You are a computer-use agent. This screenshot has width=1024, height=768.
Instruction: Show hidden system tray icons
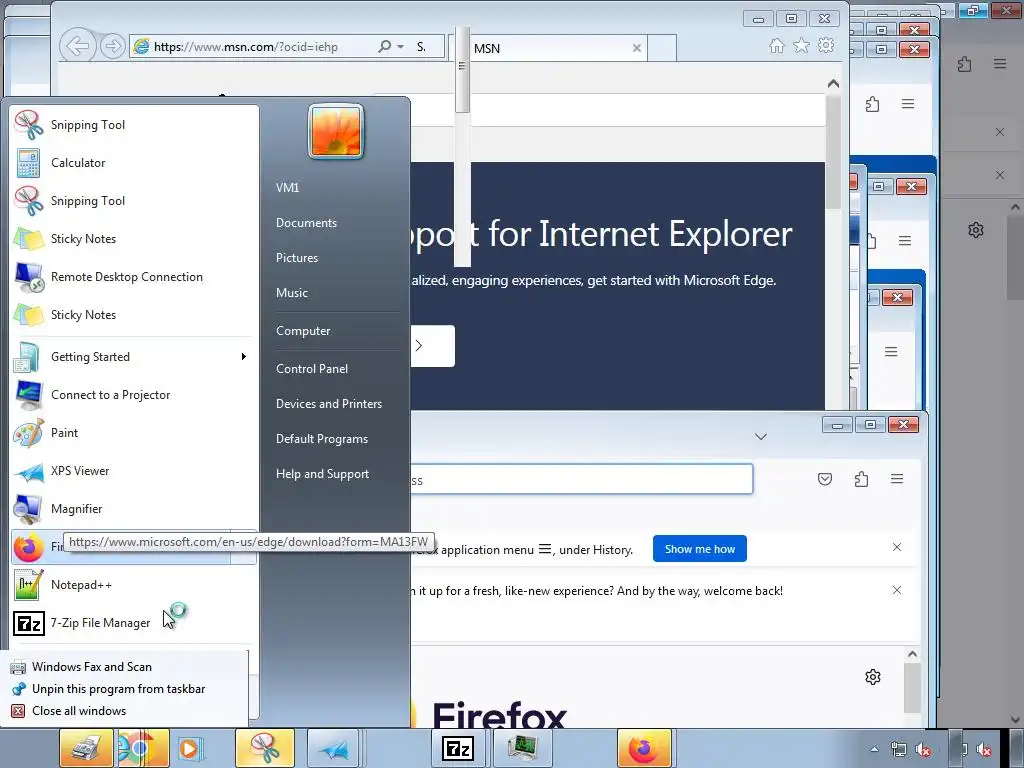click(874, 749)
